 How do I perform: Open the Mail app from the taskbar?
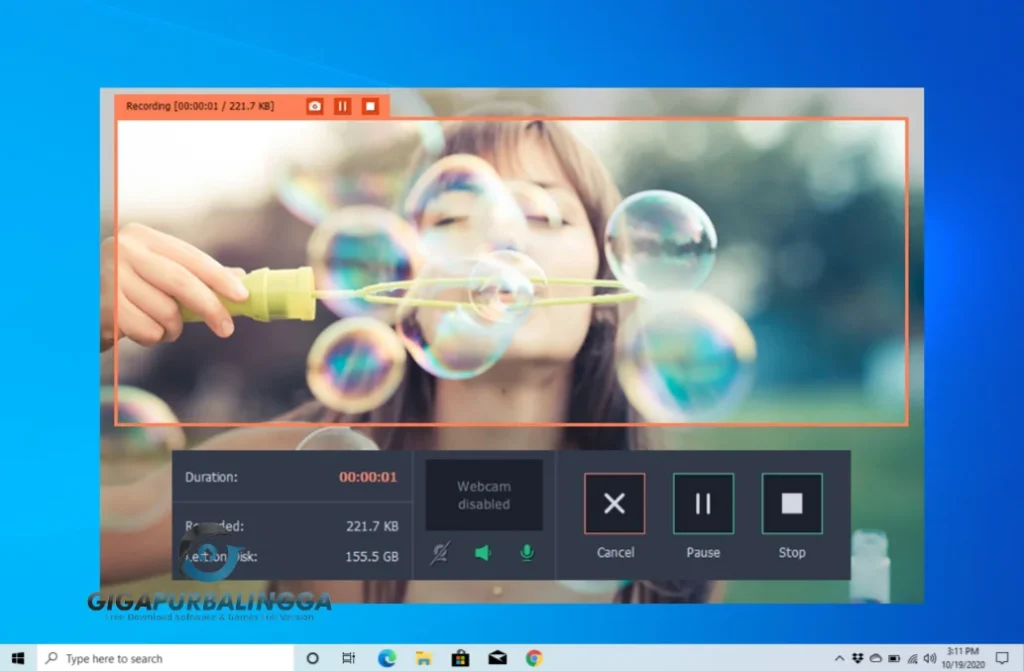tap(496, 658)
